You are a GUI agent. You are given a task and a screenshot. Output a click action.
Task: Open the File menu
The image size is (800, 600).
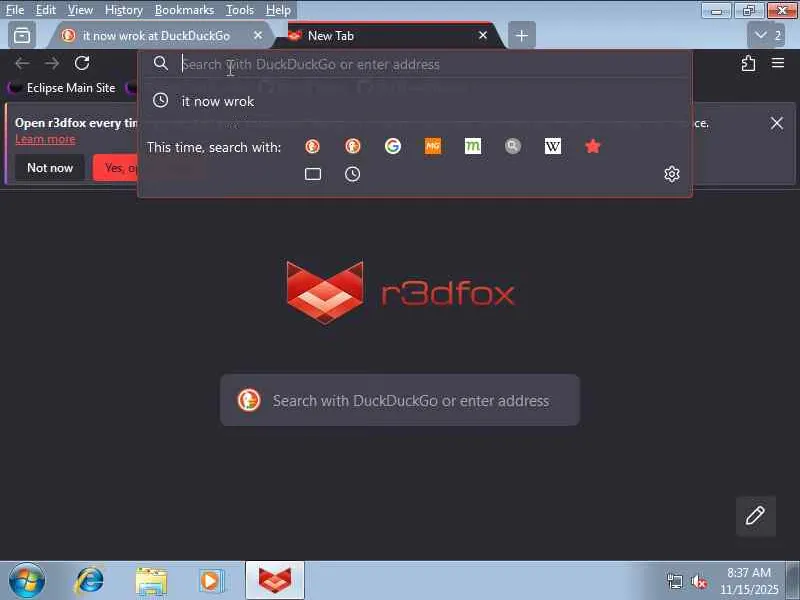(x=15, y=10)
